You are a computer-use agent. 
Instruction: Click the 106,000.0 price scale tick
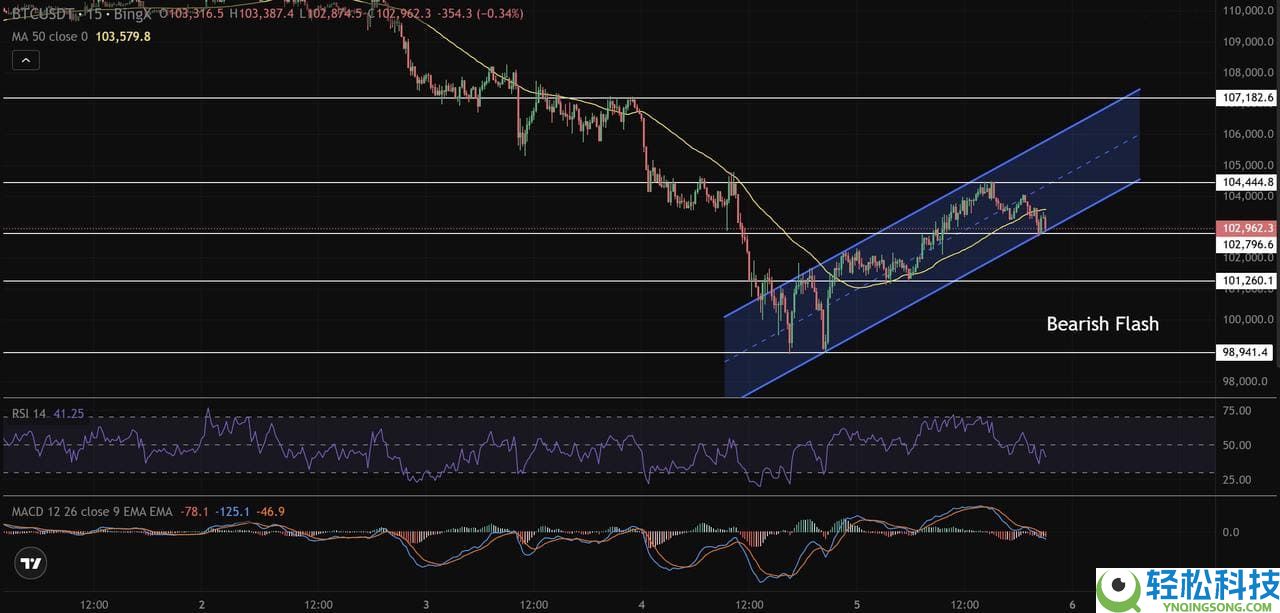point(1246,134)
